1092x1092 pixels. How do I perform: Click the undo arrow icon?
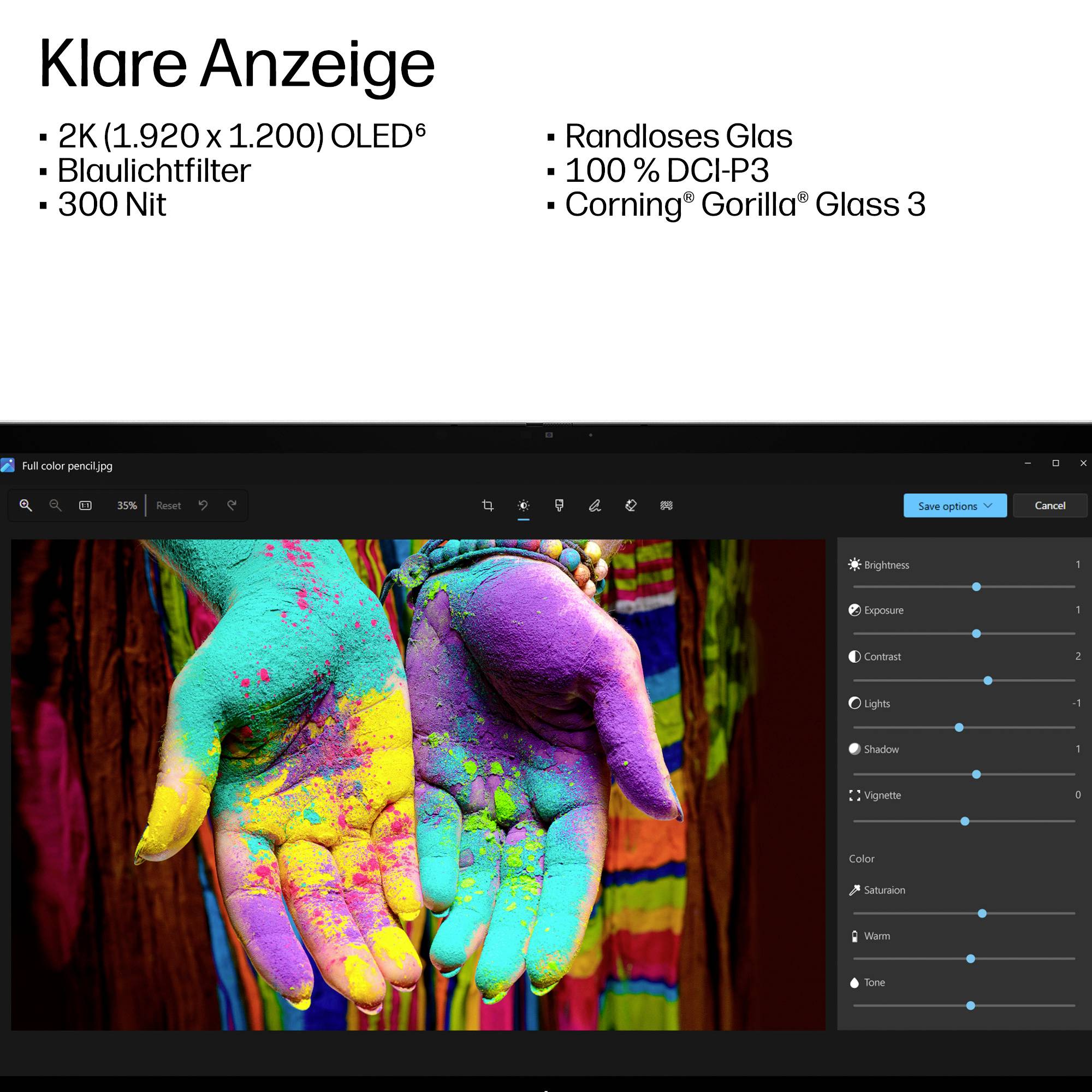point(203,505)
